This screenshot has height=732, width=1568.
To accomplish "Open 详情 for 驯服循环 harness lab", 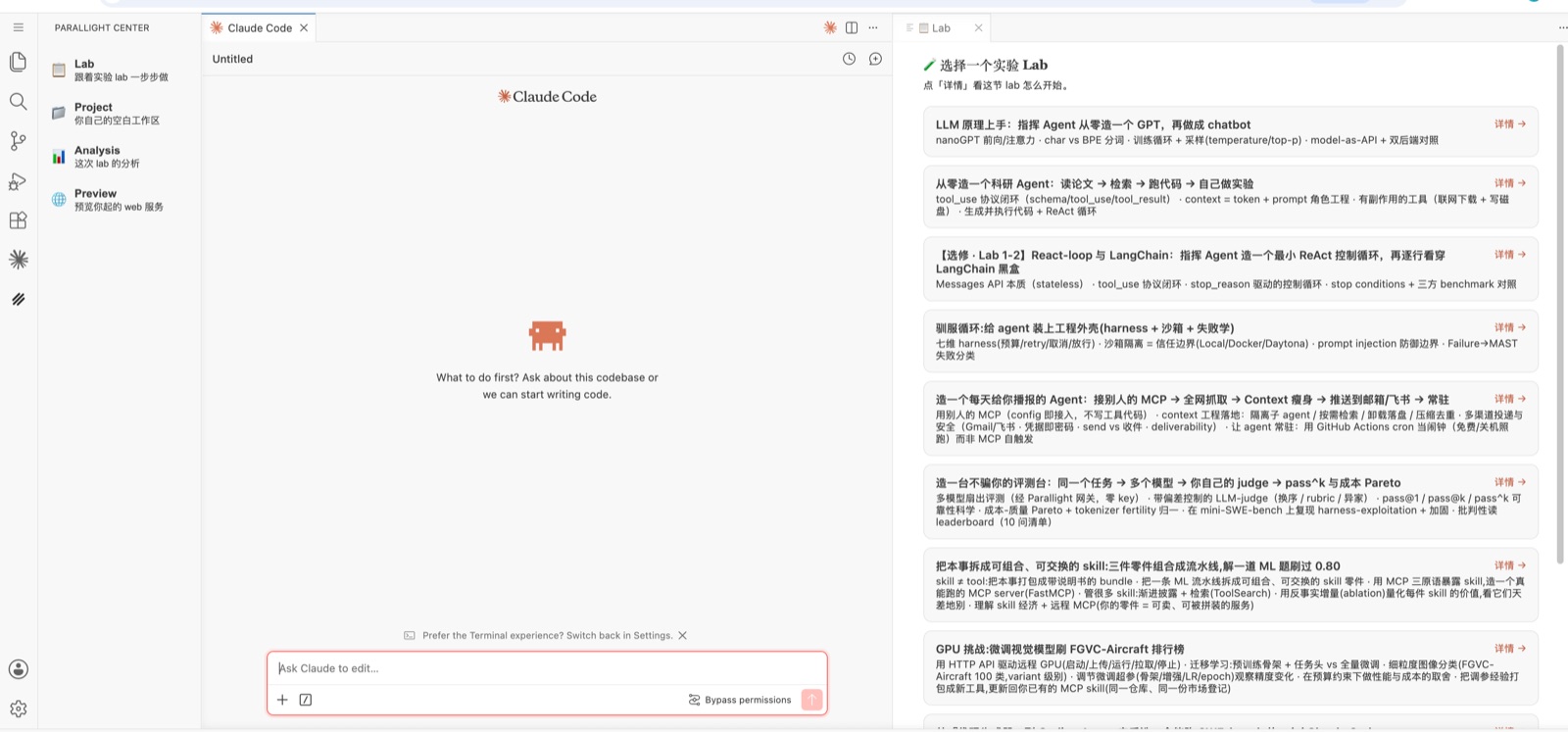I will point(1509,327).
